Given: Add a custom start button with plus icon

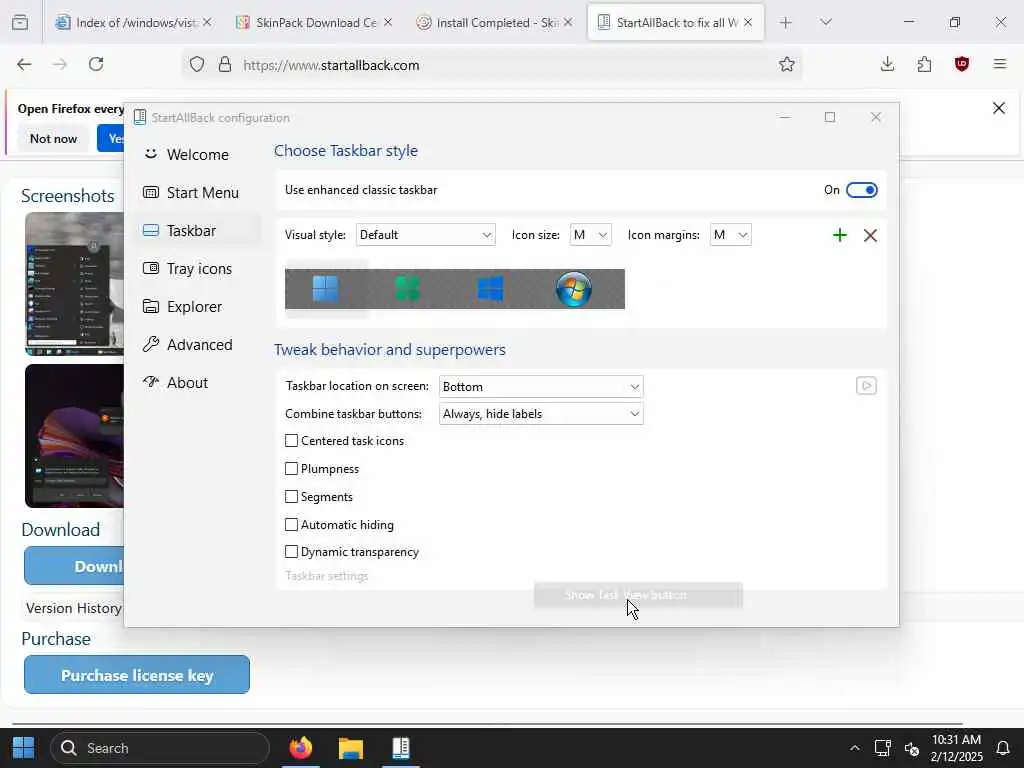Looking at the screenshot, I should tap(840, 235).
